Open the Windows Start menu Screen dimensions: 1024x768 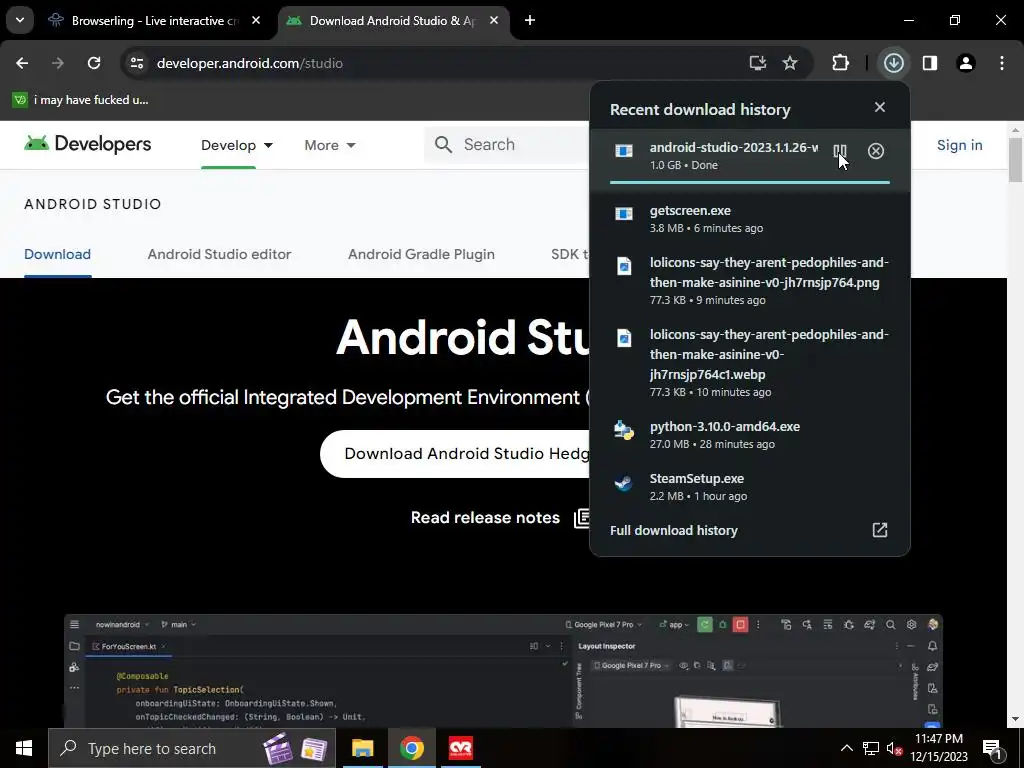[24, 748]
